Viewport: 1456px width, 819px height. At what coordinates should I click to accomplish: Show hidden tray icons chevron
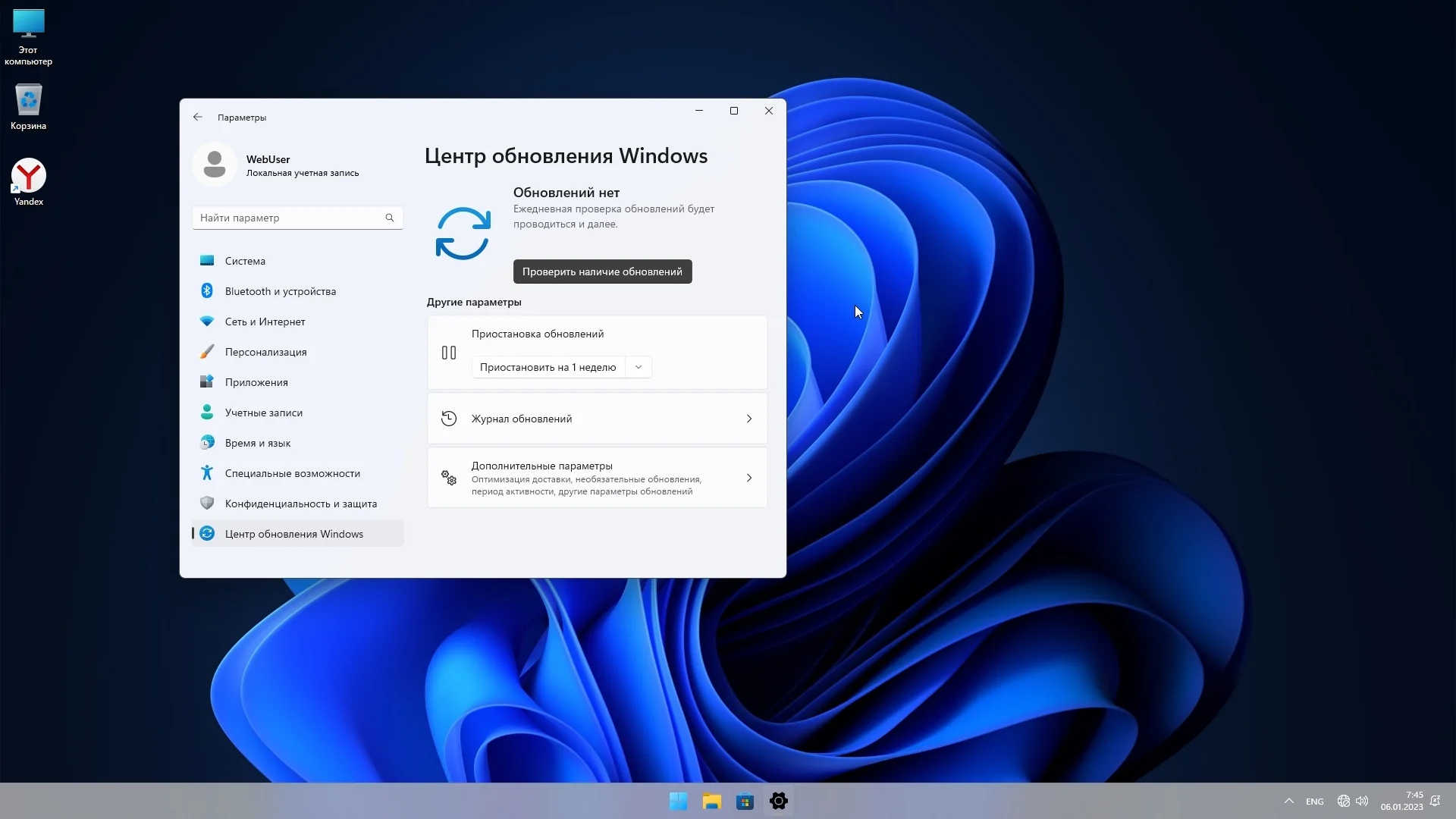coord(1289,801)
